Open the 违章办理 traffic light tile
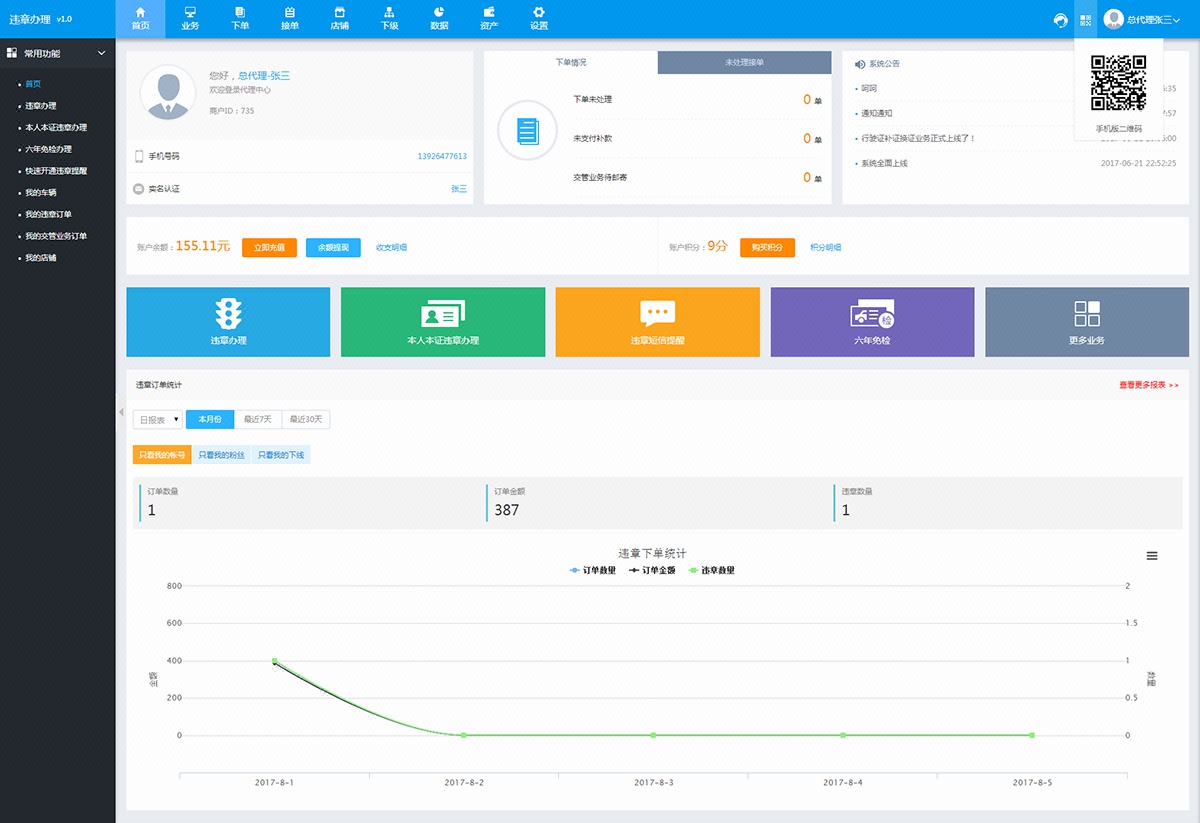Screen dimensions: 1200x823 pyautogui.click(x=228, y=322)
